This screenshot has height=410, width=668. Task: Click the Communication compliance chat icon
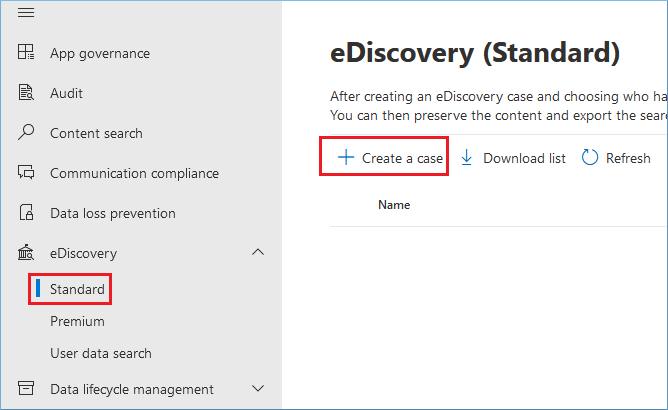(26, 172)
